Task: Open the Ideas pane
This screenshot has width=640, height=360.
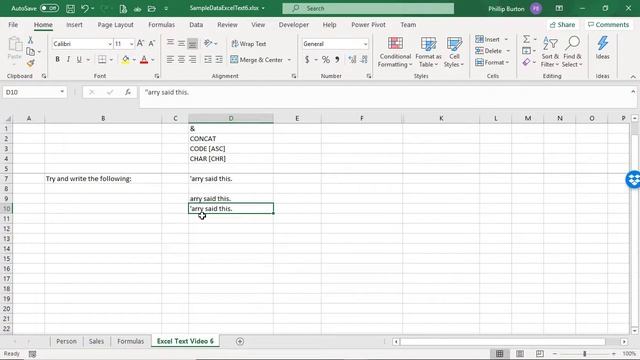Action: (602, 48)
